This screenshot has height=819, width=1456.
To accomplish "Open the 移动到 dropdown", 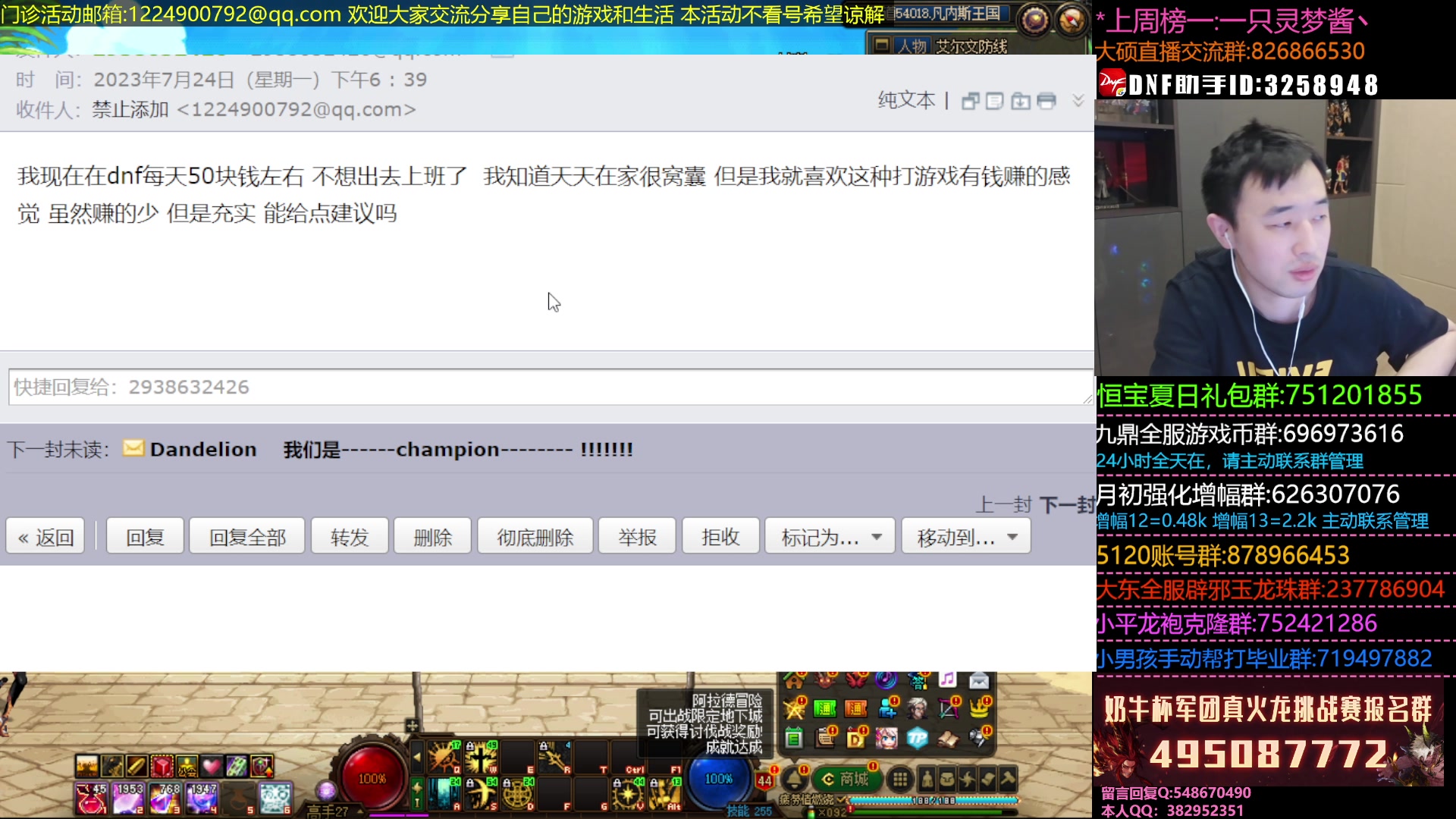I will [x=965, y=535].
